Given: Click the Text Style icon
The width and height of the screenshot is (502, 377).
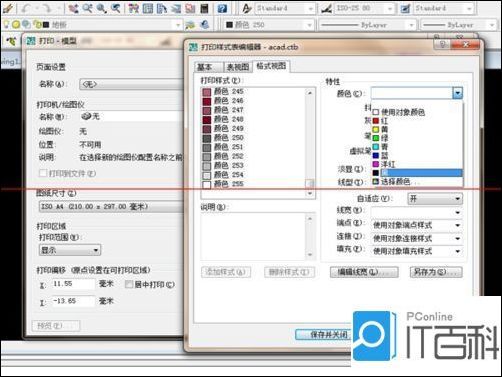Looking at the screenshot, I should (x=247, y=8).
